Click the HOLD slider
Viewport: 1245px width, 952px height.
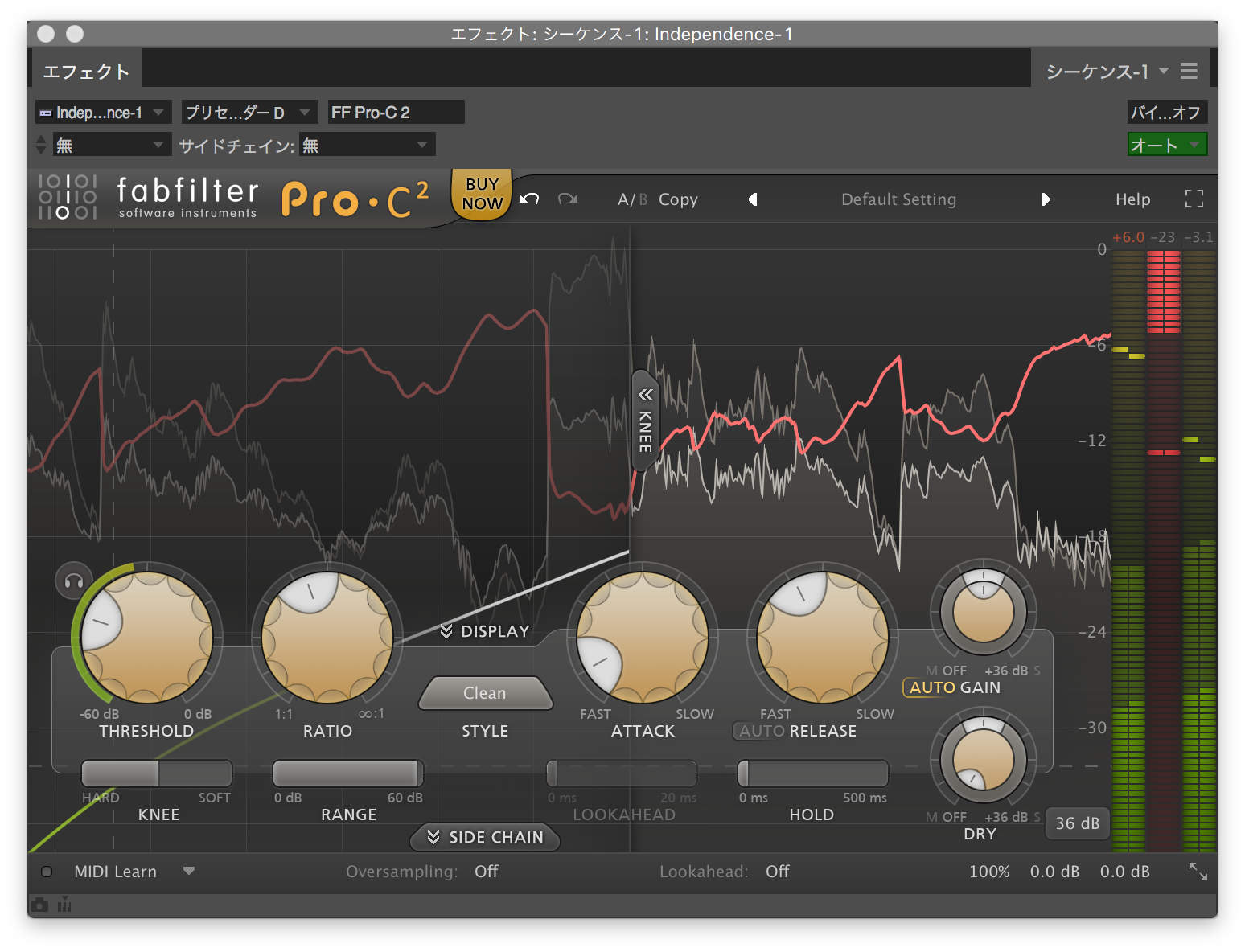(812, 773)
